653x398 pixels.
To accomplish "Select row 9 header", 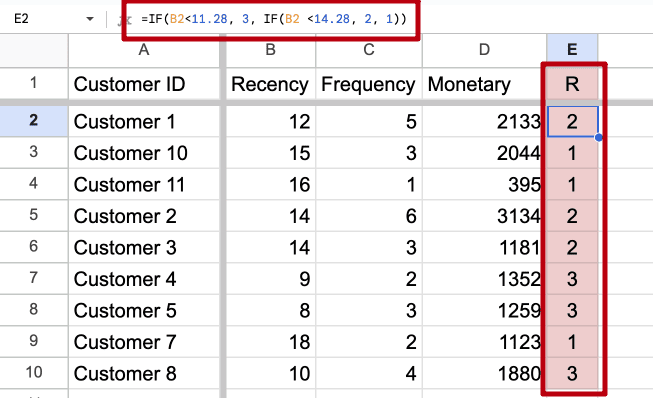I will point(34,341).
